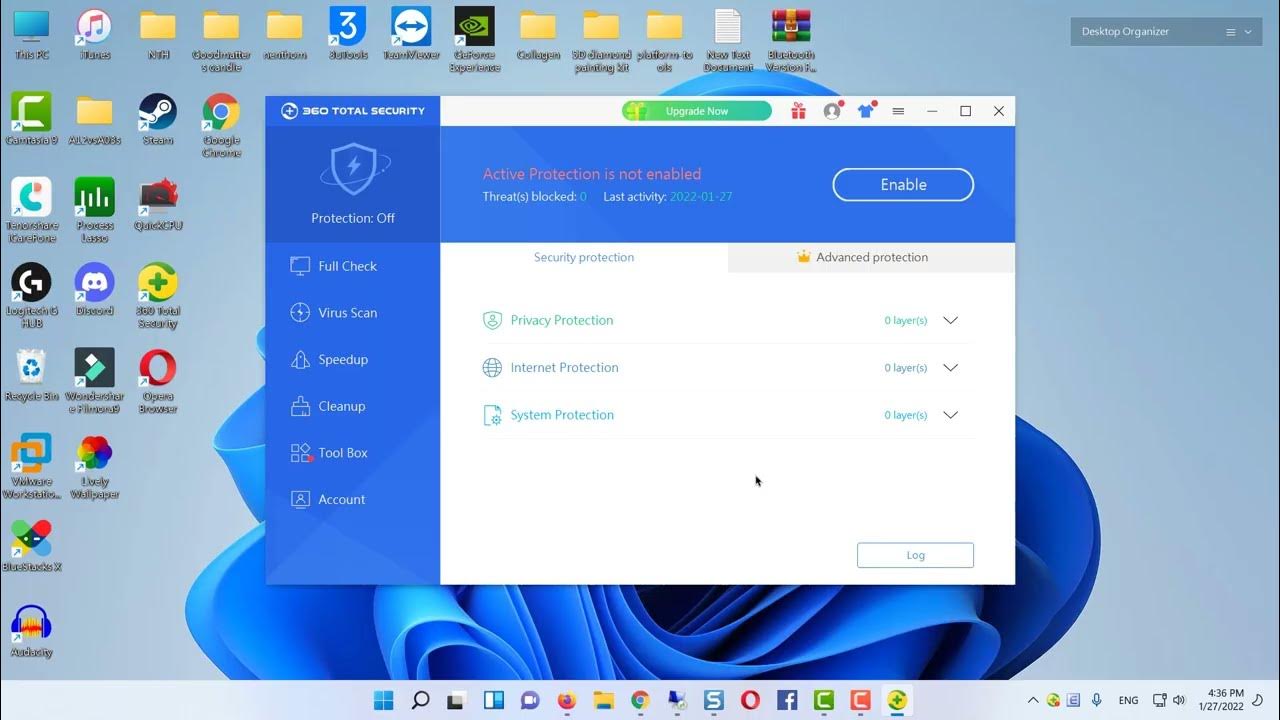Click the Internet Protection label
Viewport: 1280px width, 720px height.
565,368
